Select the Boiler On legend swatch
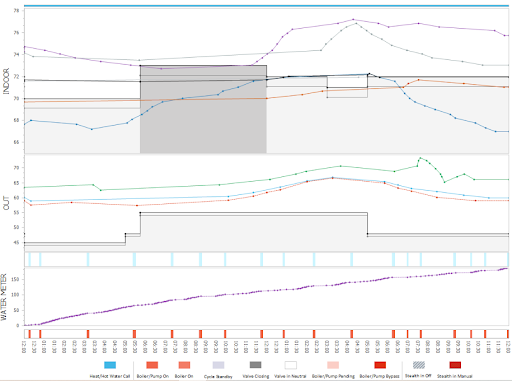 coord(184,365)
